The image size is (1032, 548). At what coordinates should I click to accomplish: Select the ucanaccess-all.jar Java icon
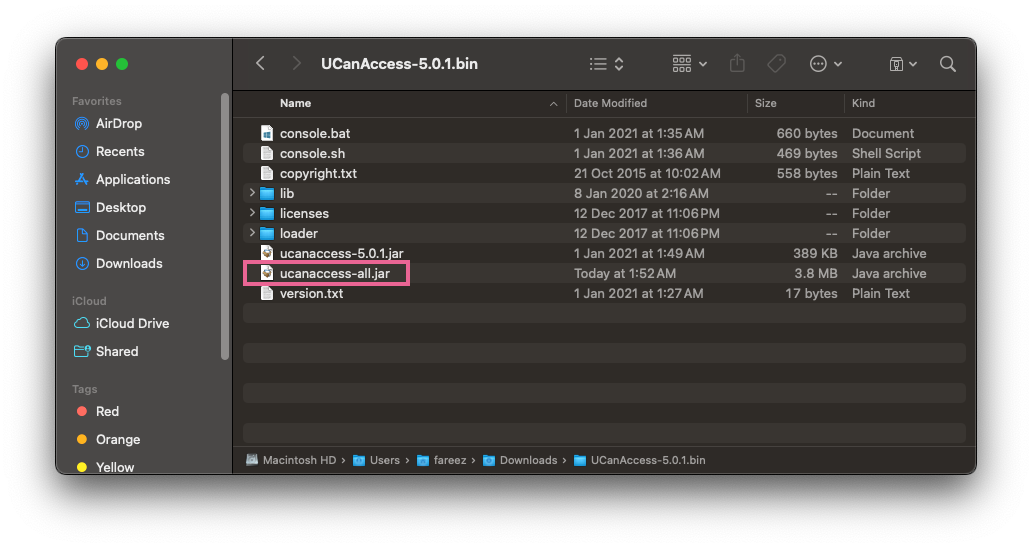(267, 273)
